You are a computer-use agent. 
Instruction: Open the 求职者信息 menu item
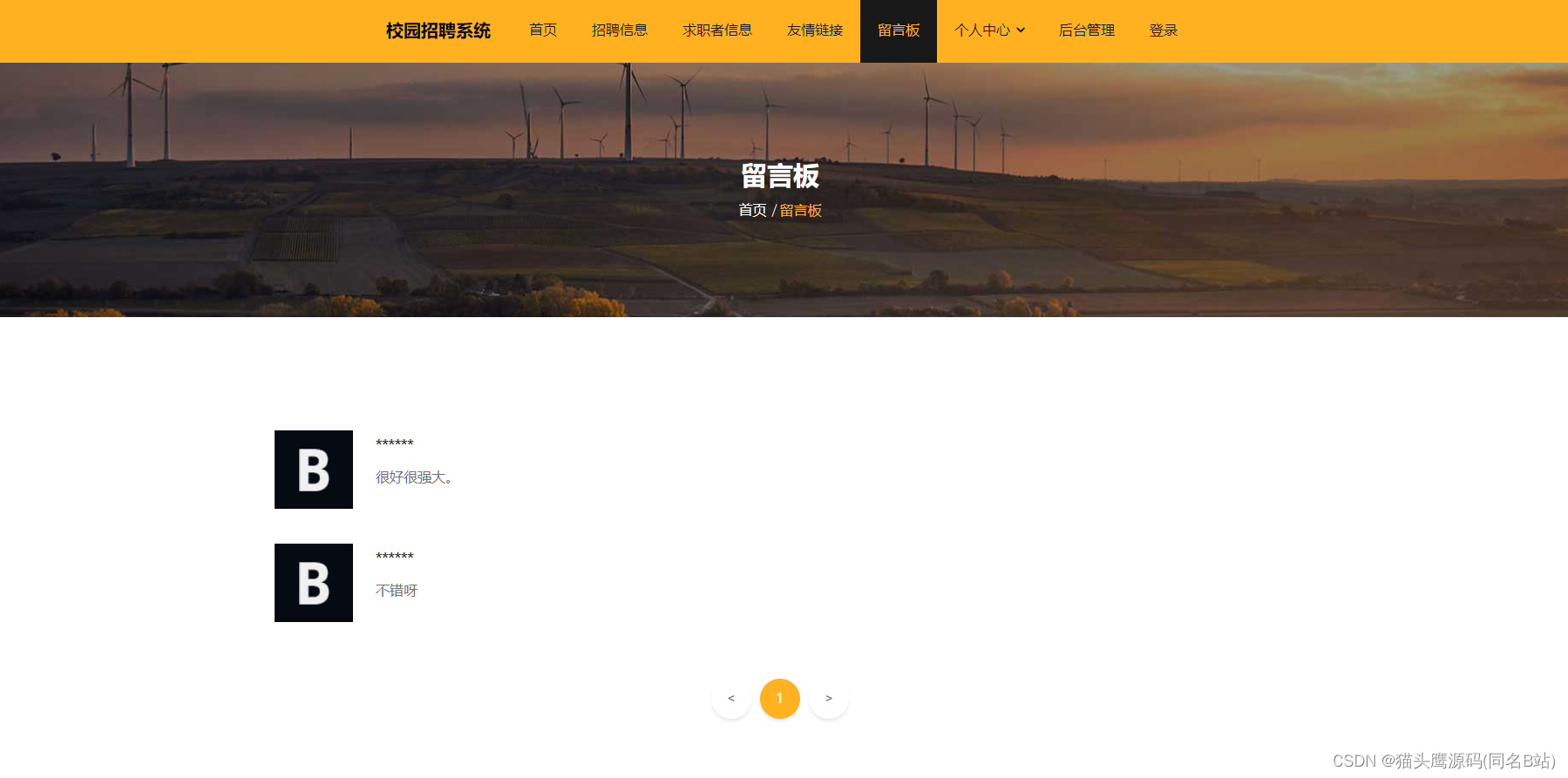[x=717, y=30]
